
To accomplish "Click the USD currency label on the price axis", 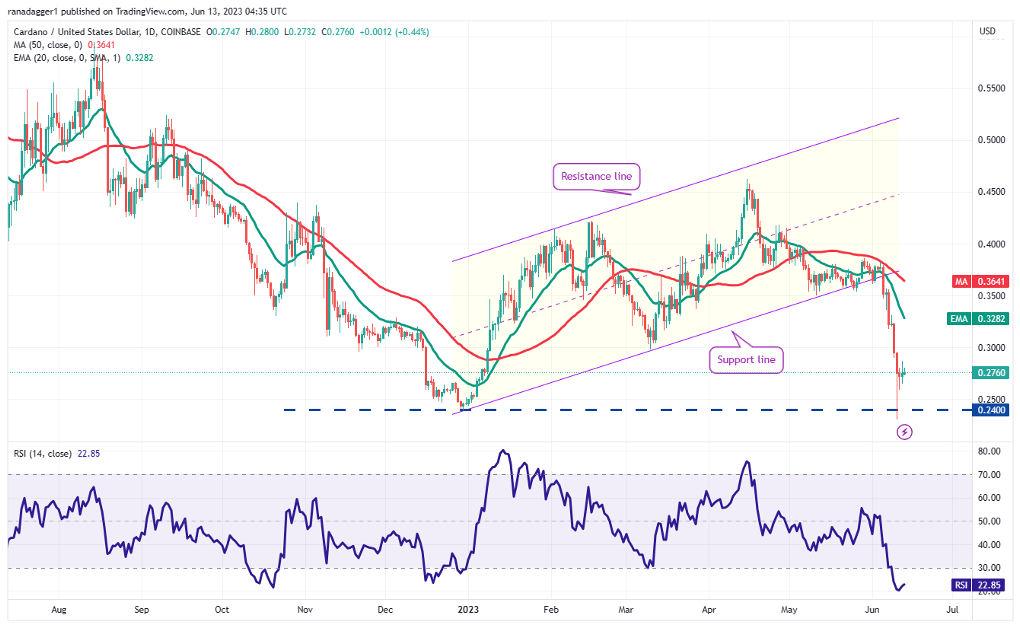I will tap(987, 31).
